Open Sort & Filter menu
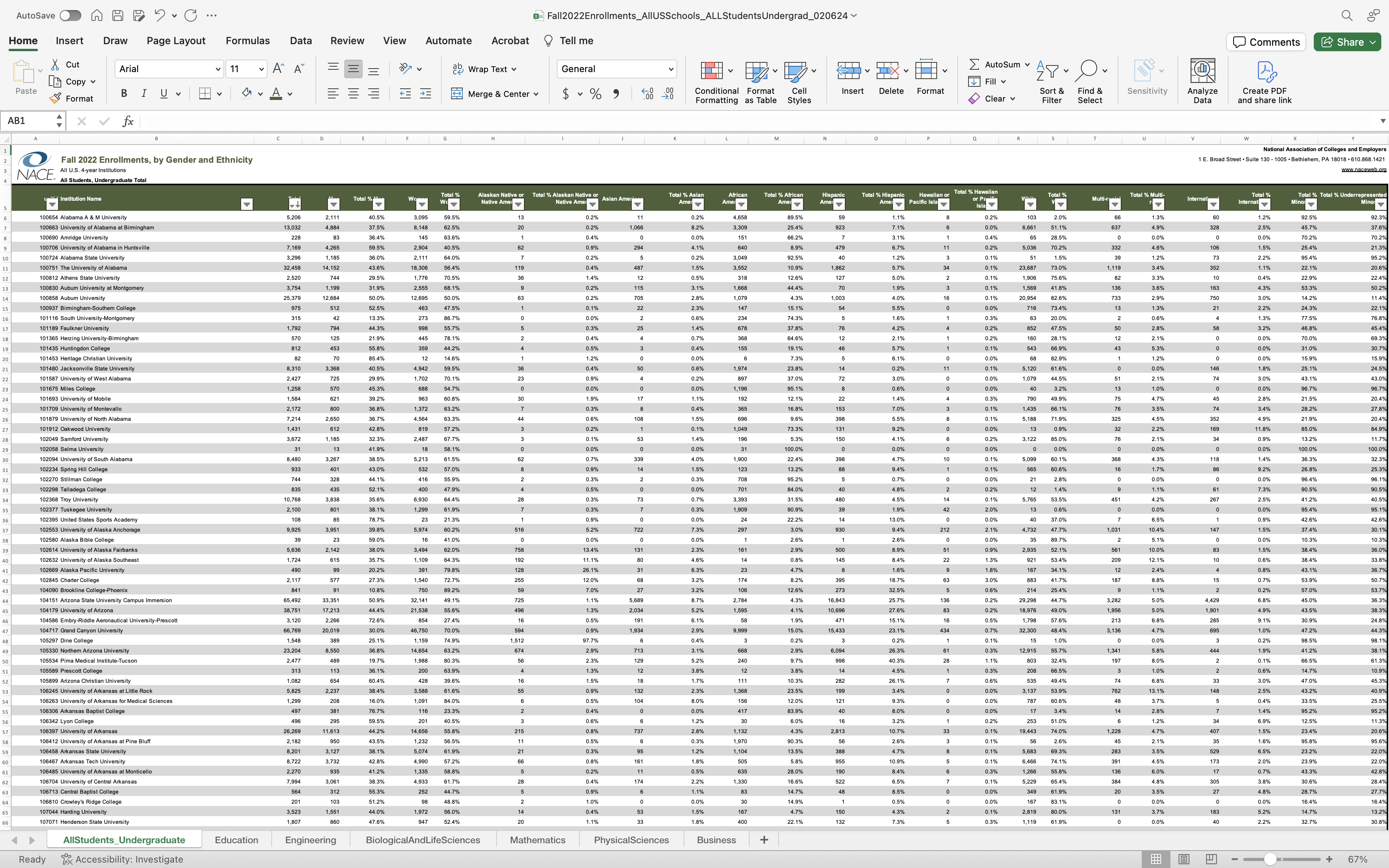1389x868 pixels. (1051, 83)
